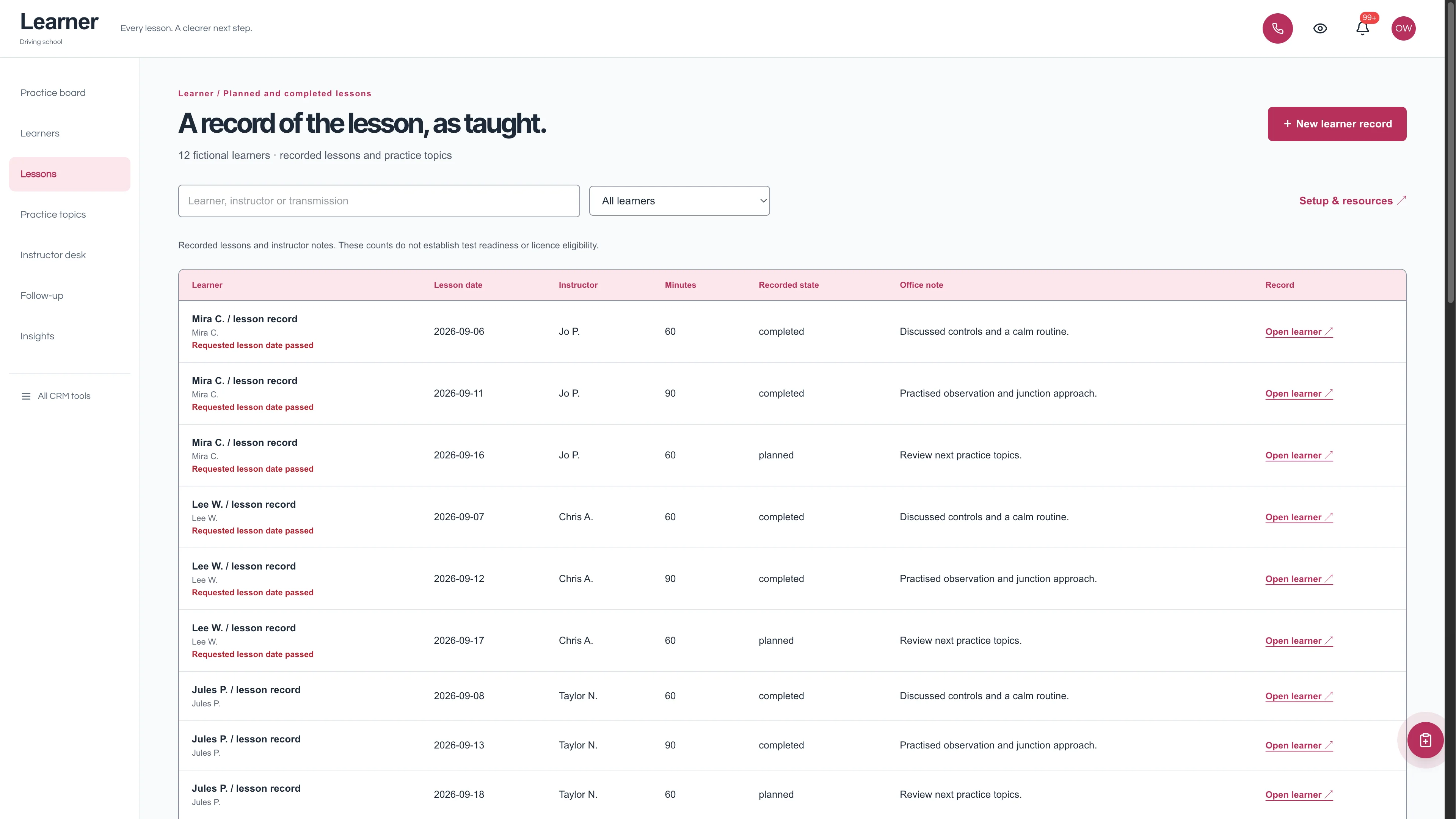Click the red phone call icon
1456x819 pixels.
pyautogui.click(x=1277, y=28)
